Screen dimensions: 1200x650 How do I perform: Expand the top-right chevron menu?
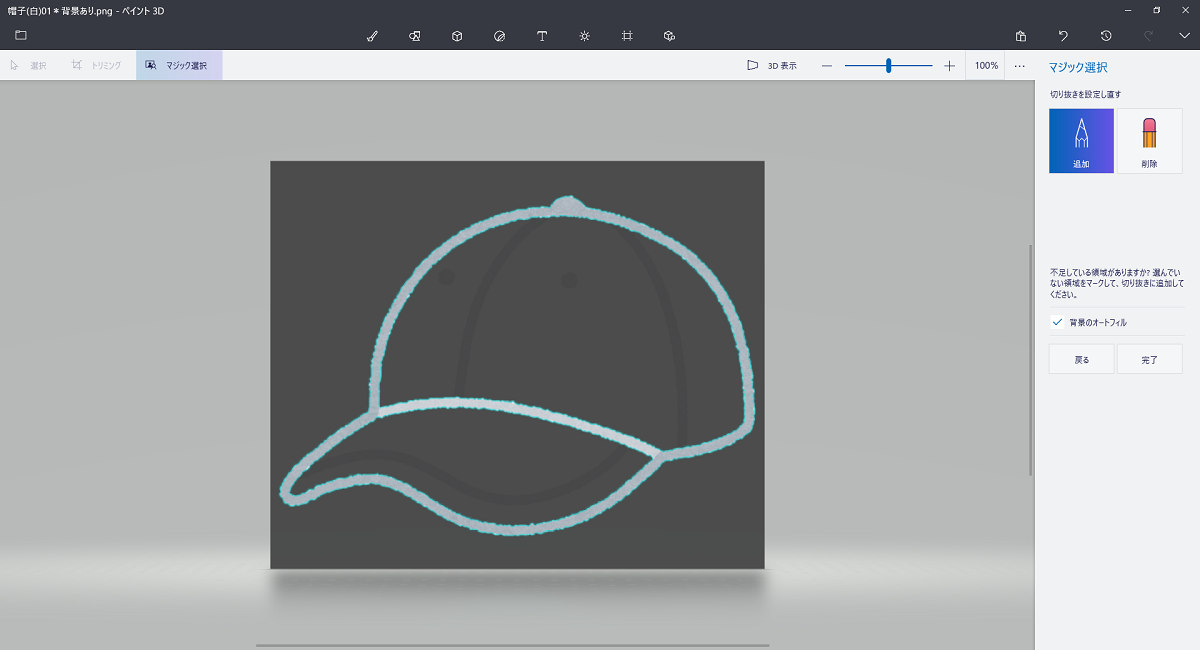click(1184, 36)
